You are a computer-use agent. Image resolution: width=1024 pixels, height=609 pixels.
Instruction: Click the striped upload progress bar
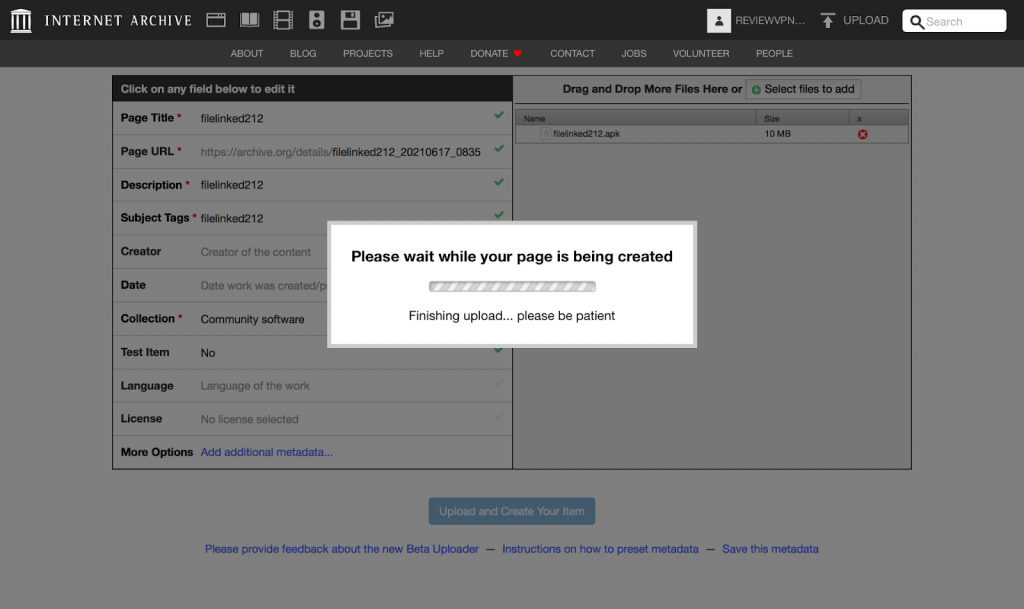point(512,286)
